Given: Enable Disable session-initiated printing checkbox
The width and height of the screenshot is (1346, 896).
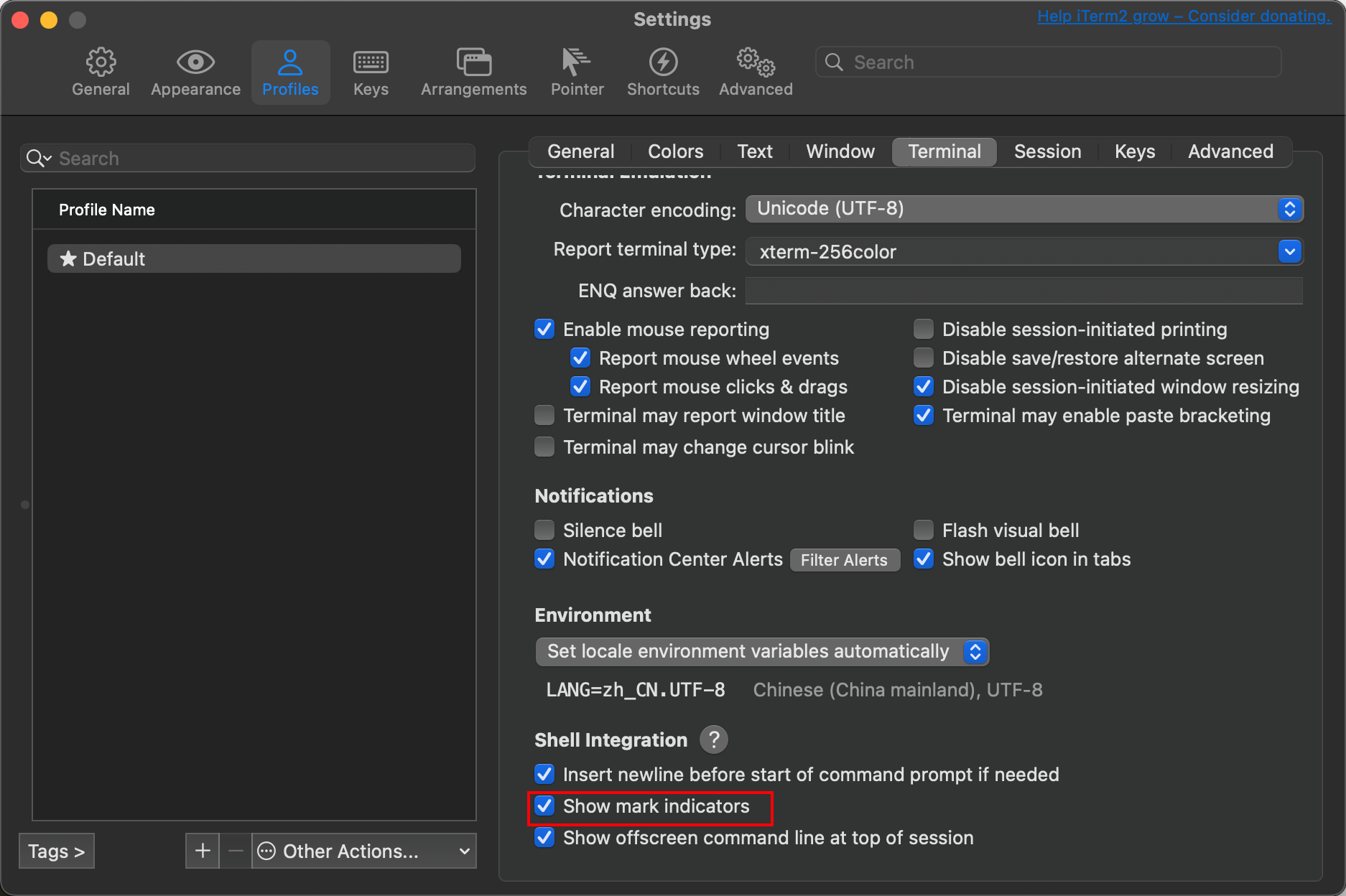Looking at the screenshot, I should [924, 330].
